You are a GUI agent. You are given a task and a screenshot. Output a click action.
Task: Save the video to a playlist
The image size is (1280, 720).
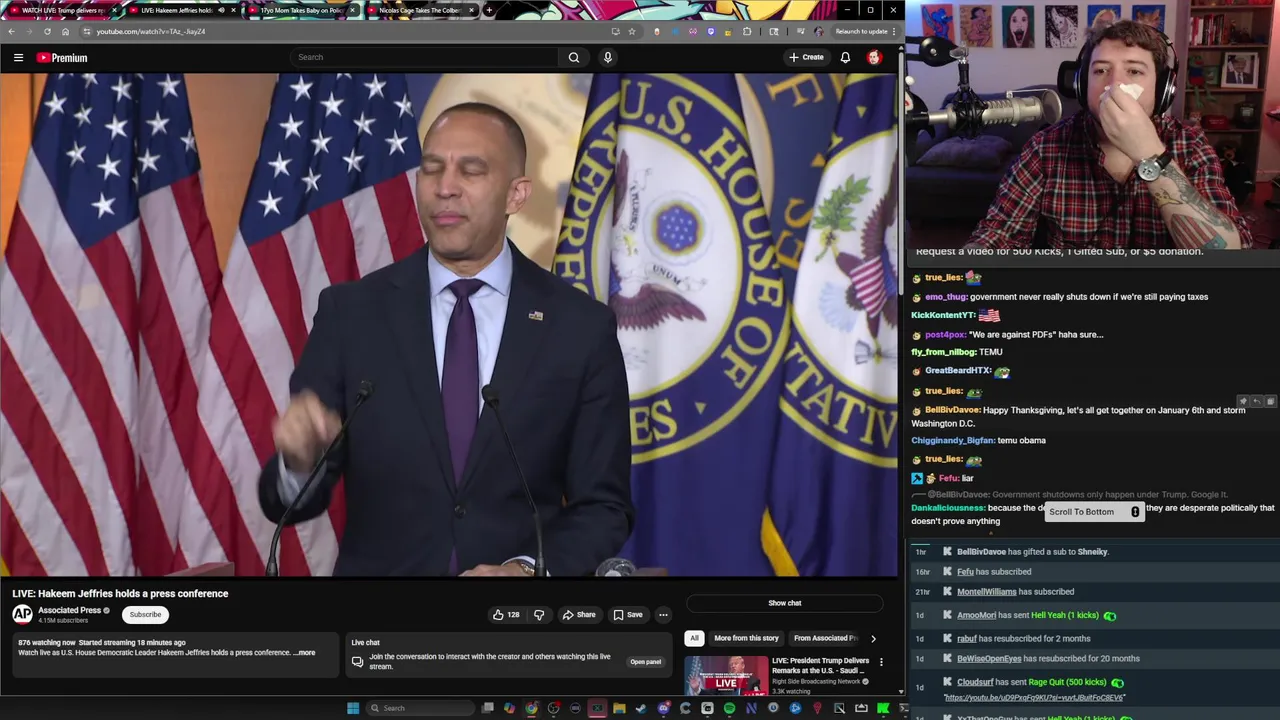tap(628, 614)
